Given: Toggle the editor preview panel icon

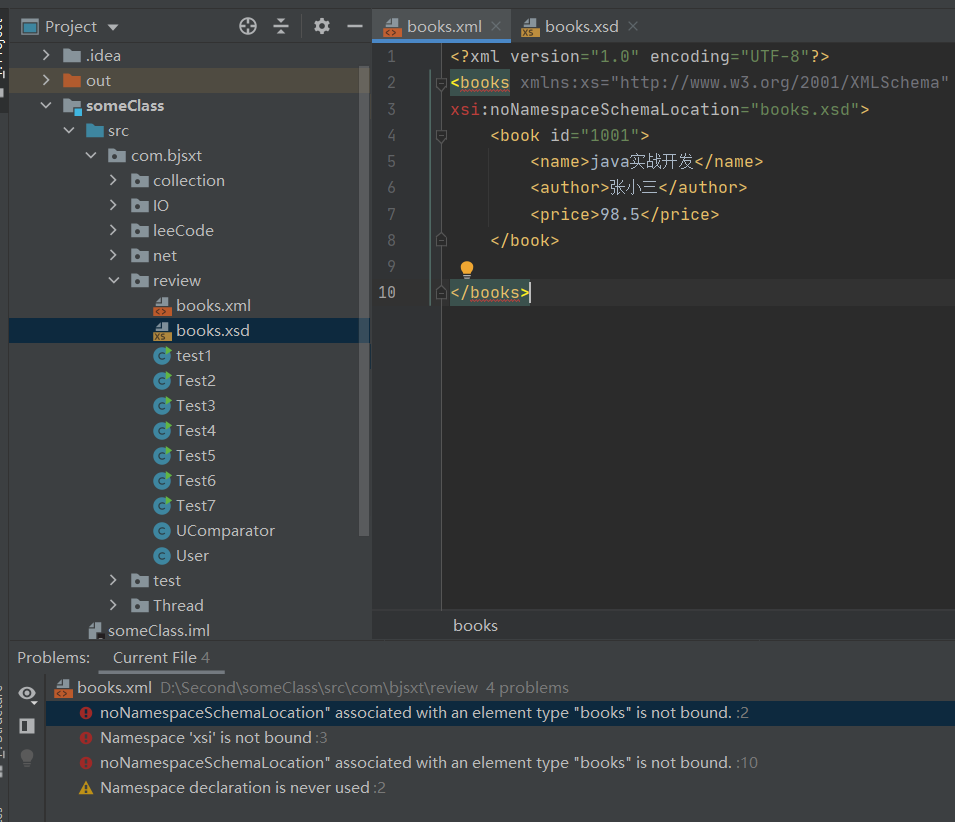Looking at the screenshot, I should [27, 725].
